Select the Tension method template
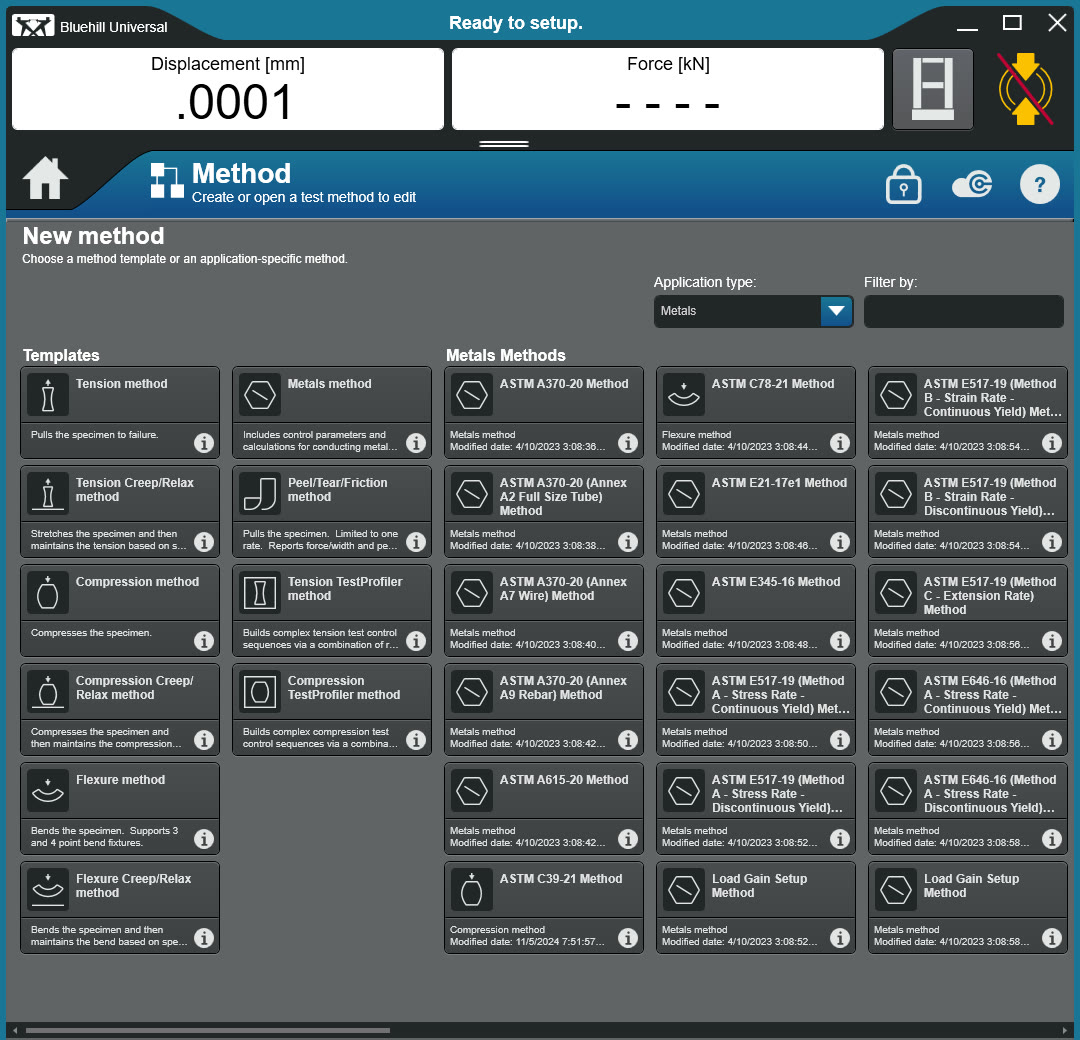The image size is (1080, 1040). 120,413
